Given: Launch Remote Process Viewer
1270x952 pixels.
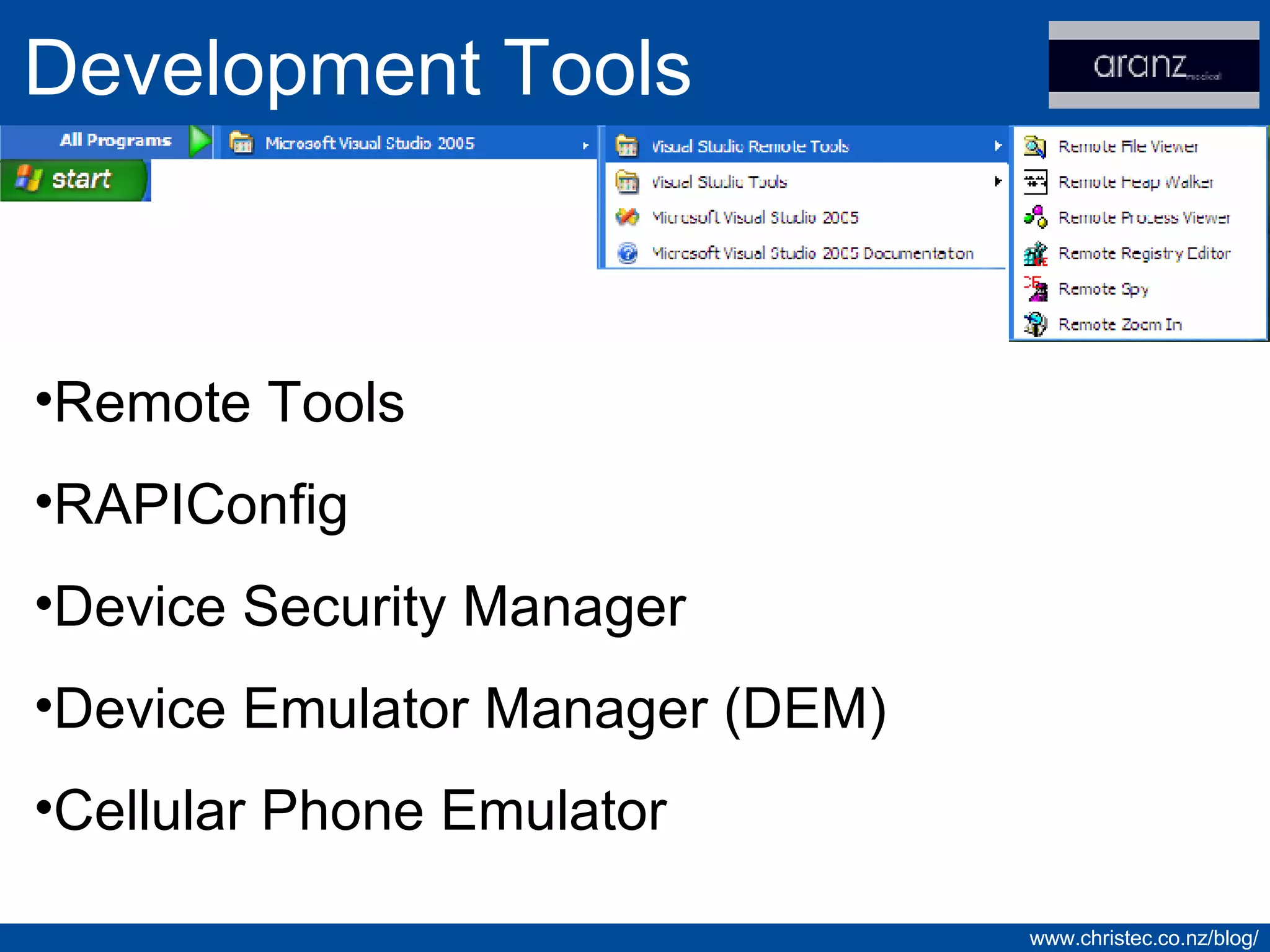Looking at the screenshot, I should [x=1140, y=218].
